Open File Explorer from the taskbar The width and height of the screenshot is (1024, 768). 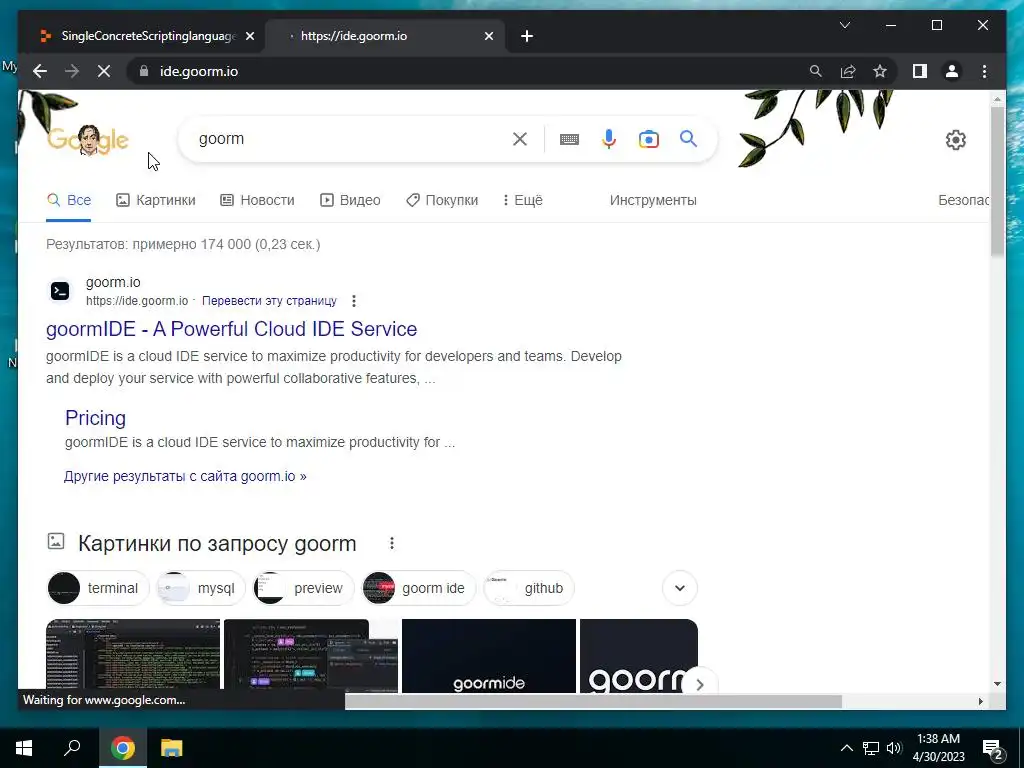point(172,748)
